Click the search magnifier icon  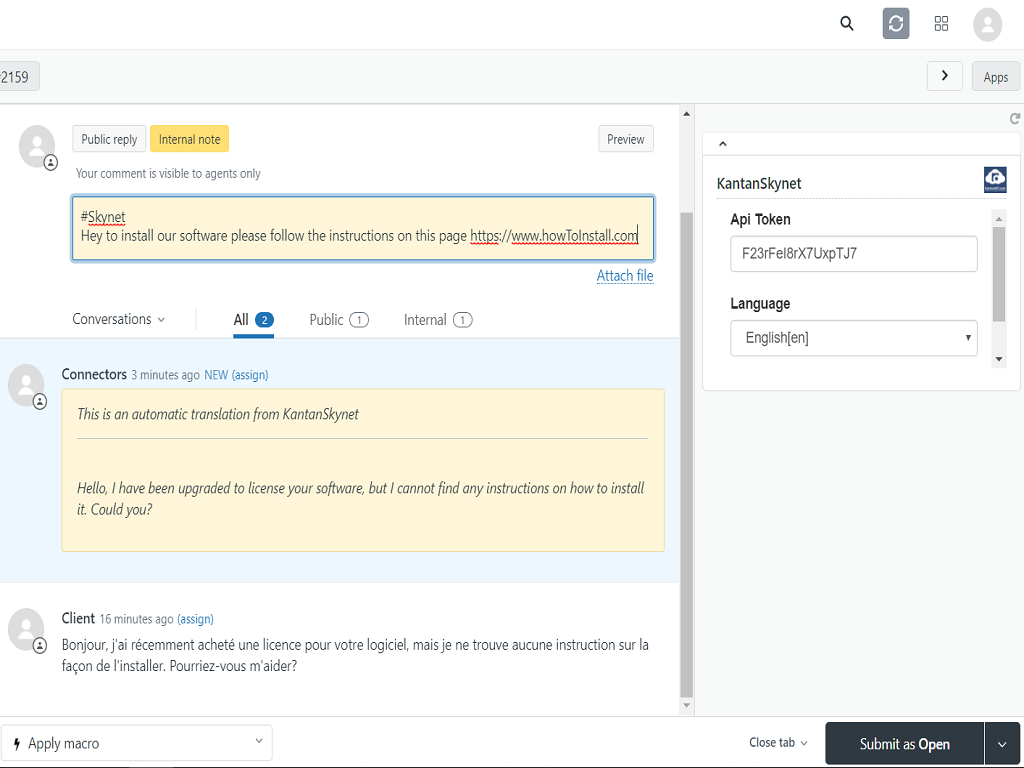coord(847,24)
